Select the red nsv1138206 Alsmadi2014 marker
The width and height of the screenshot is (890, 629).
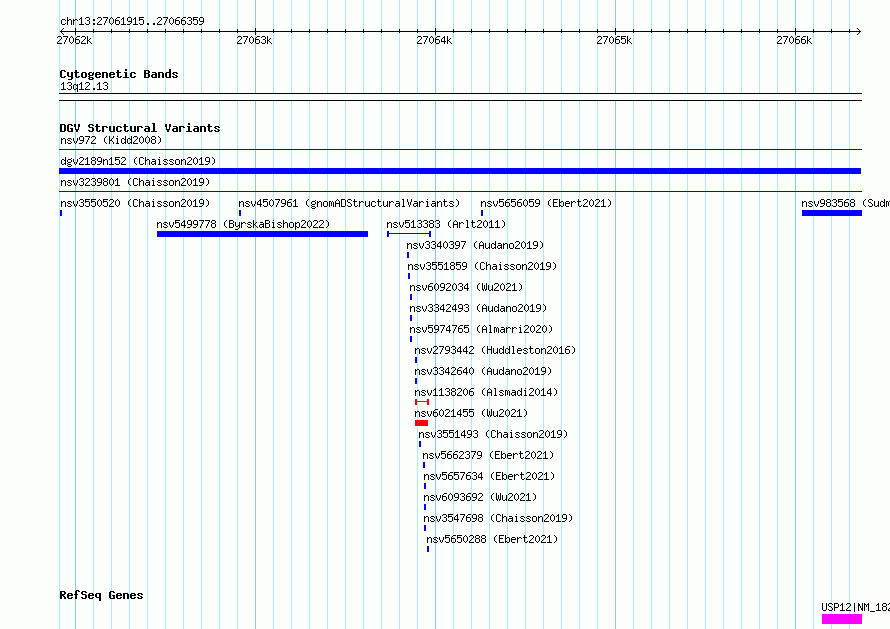coord(422,402)
